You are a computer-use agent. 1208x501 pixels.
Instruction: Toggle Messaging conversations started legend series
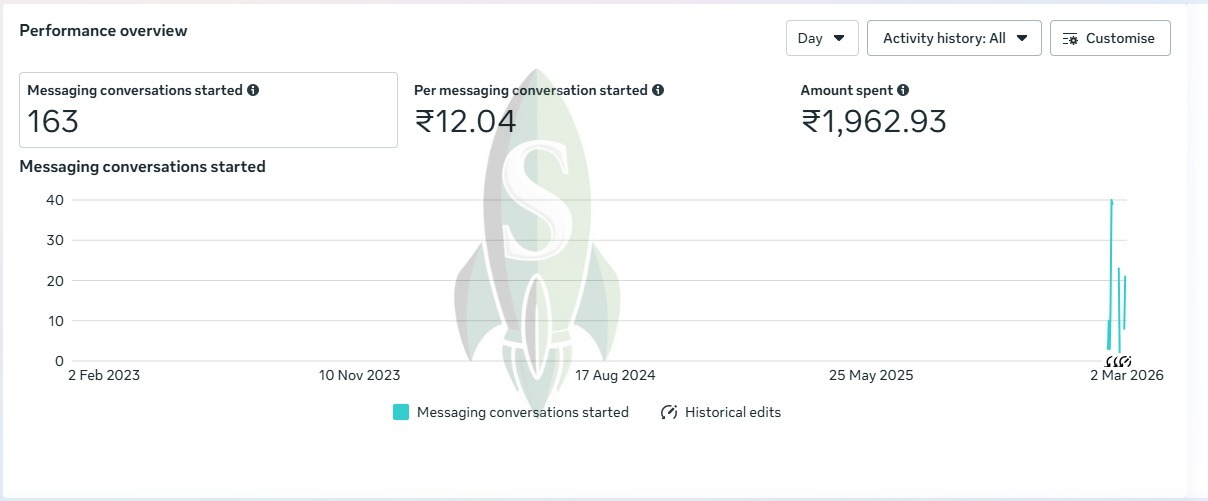522,412
